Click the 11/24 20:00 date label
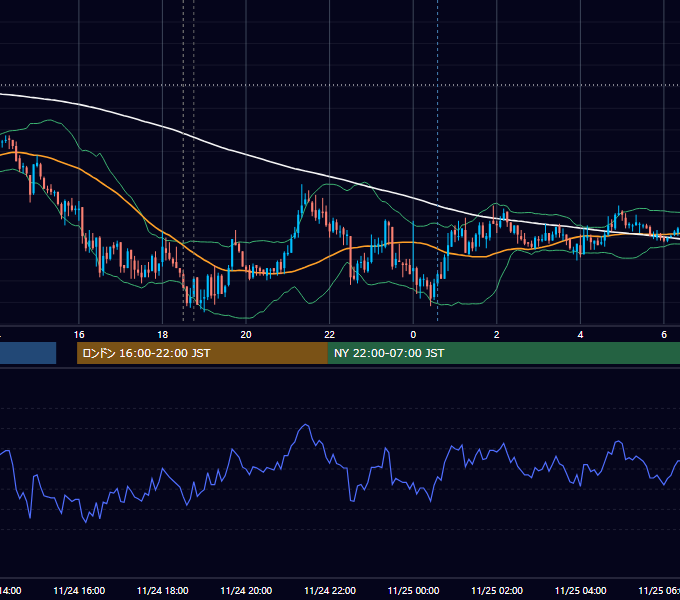The width and height of the screenshot is (680, 600). [x=246, y=590]
